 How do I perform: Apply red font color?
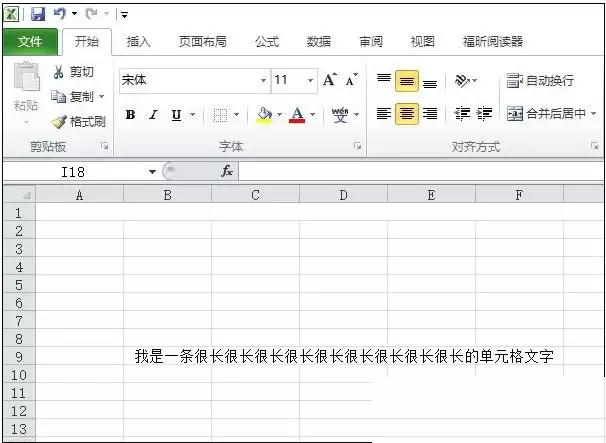(297, 115)
